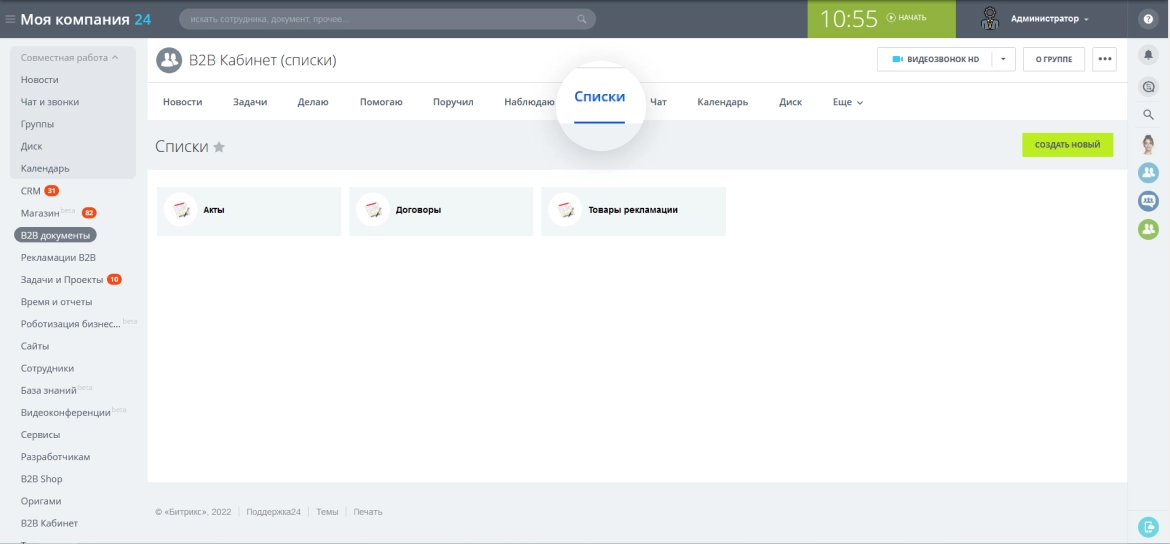Click the star next to Списки heading
Screen dimensions: 1170x544
[219, 147]
